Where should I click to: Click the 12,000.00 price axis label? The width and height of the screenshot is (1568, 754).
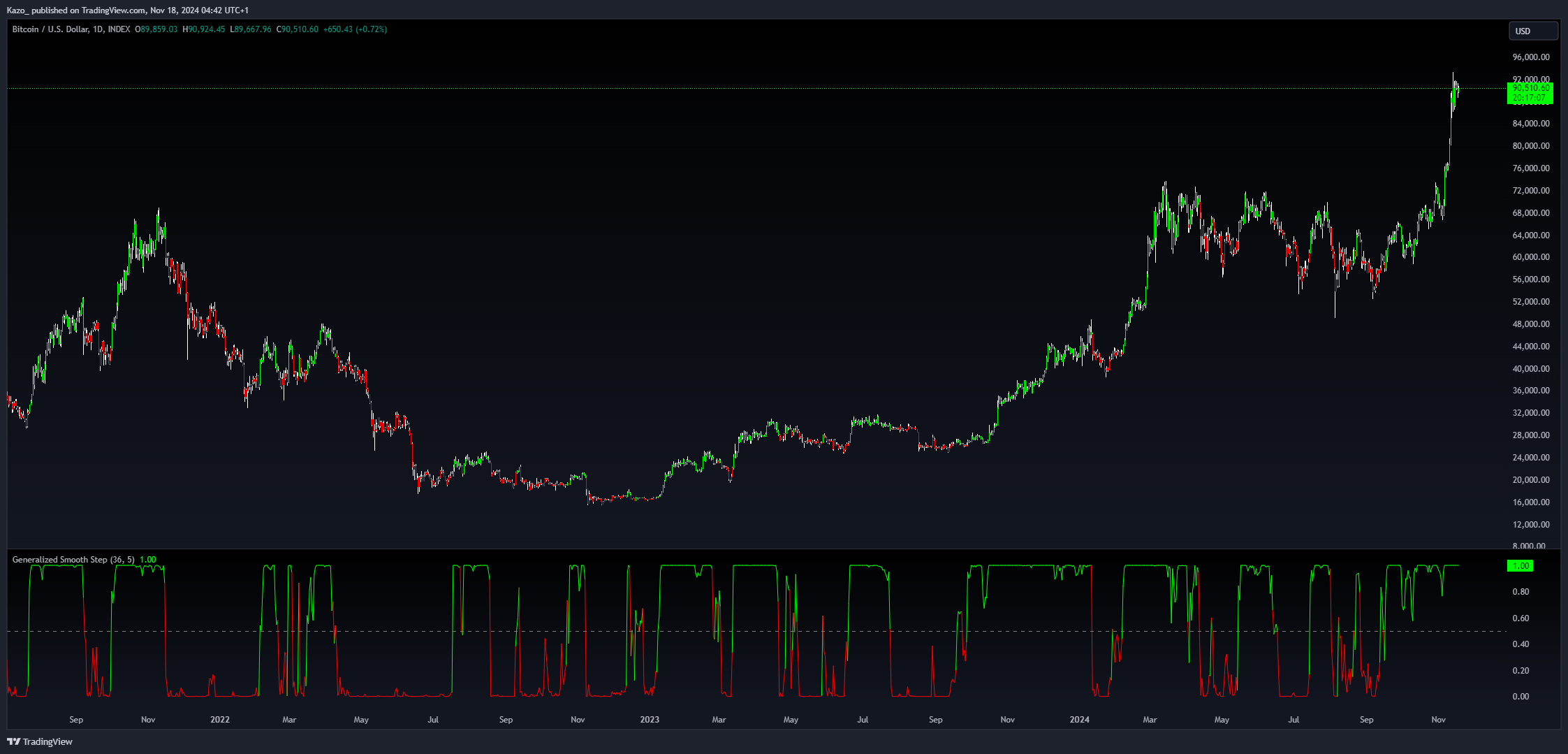tap(1531, 525)
